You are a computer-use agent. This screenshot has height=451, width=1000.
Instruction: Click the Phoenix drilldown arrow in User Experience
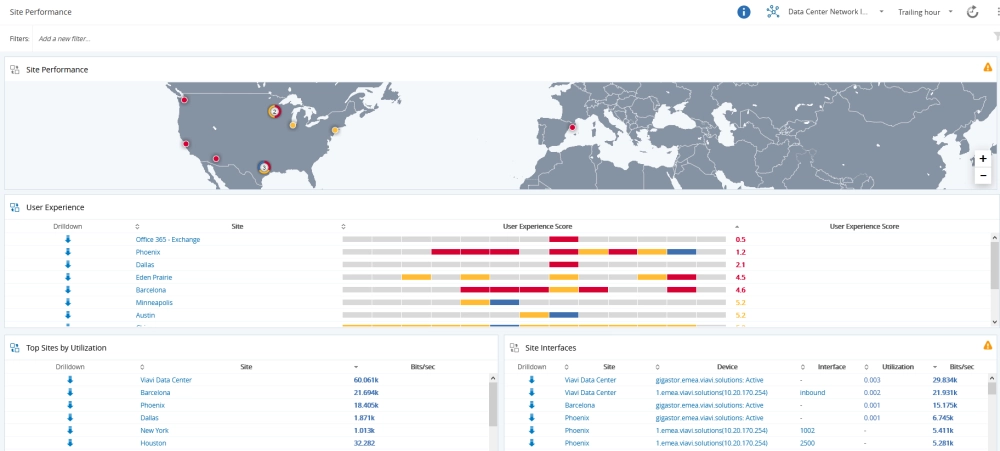pyautogui.click(x=68, y=252)
